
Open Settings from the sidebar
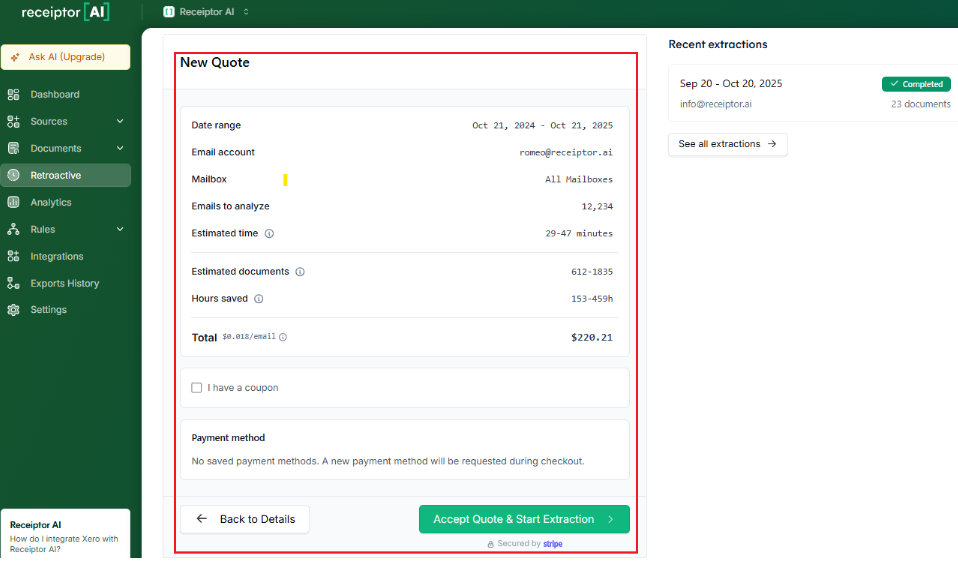(x=65, y=309)
